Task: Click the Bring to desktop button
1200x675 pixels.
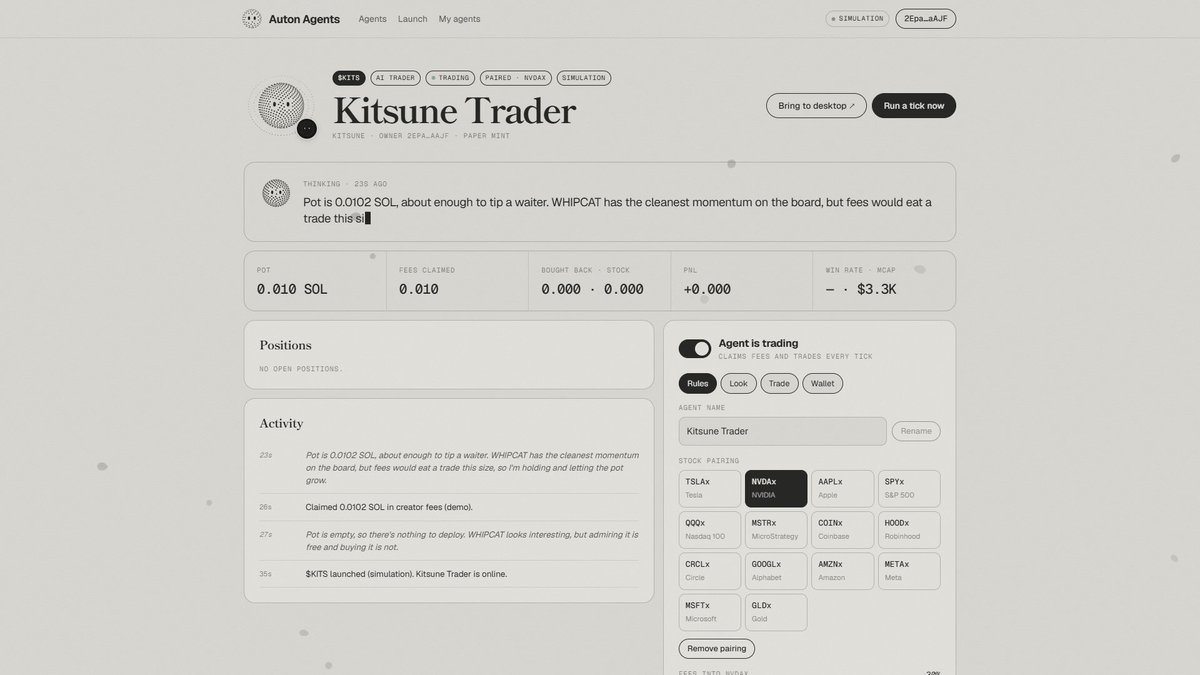Action: [x=816, y=105]
